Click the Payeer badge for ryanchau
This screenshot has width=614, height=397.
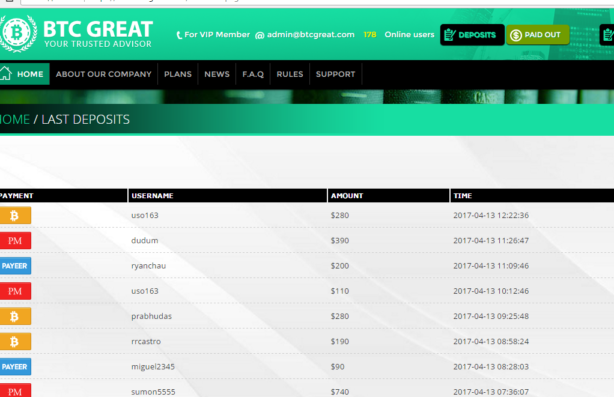pyautogui.click(x=15, y=266)
